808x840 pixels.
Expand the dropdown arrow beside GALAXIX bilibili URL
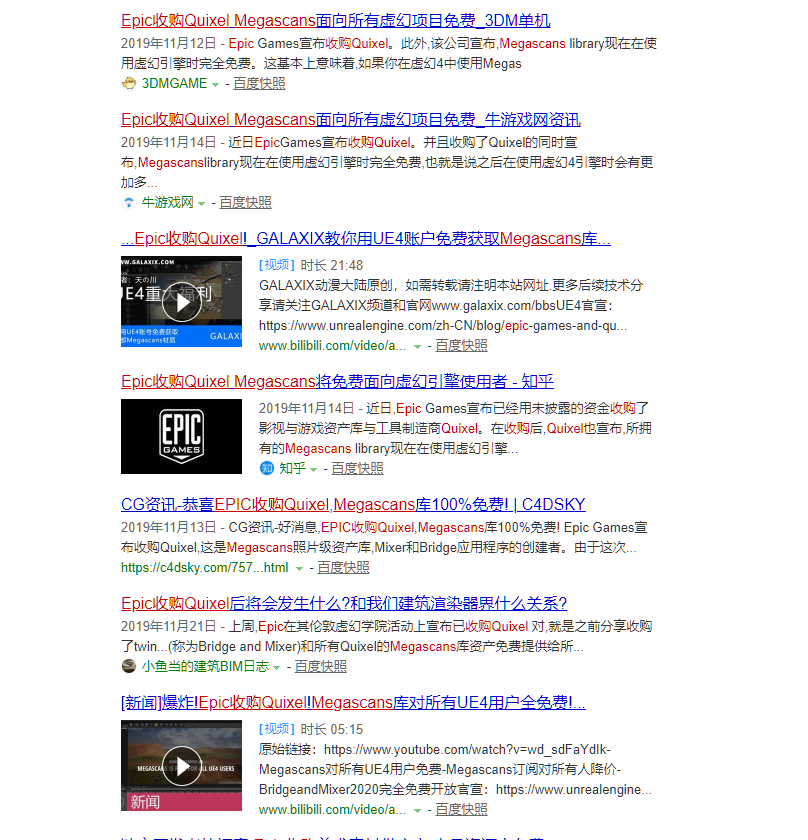(x=417, y=347)
